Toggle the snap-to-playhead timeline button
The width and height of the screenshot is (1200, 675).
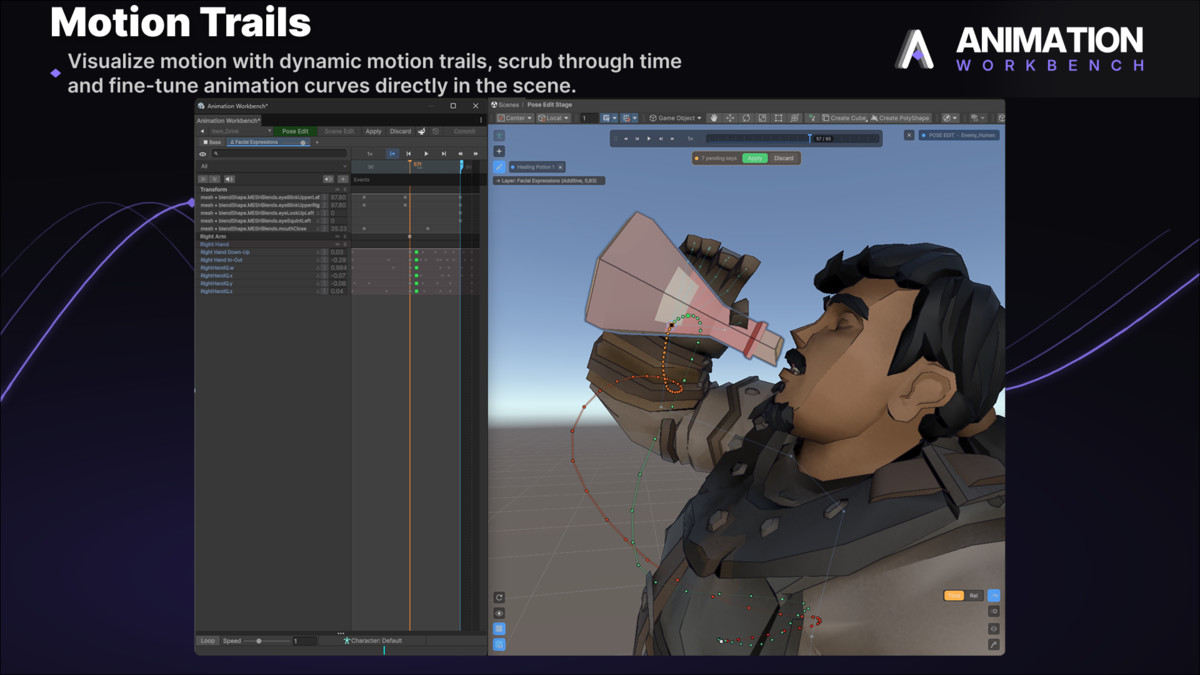click(392, 154)
